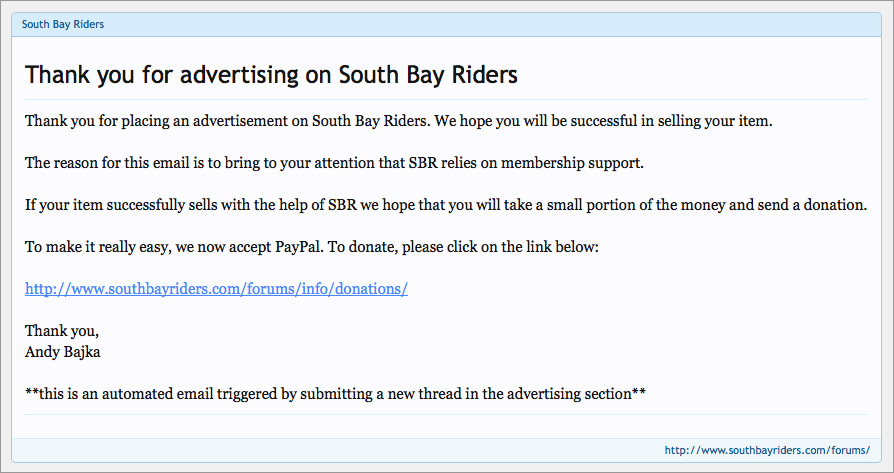Click the automated email notice with asterisks
The image size is (894, 473).
[335, 394]
